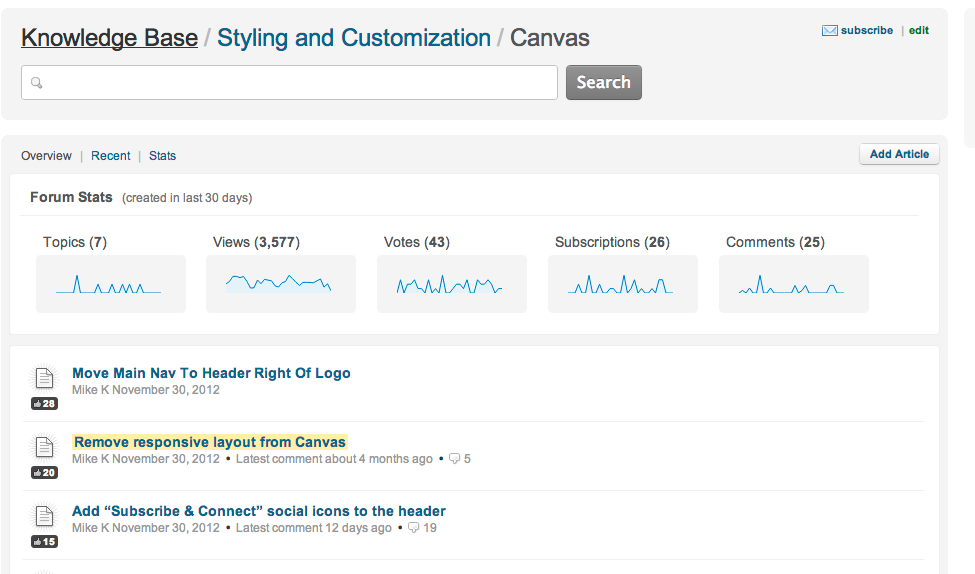Click the magnifier icon in search field

click(x=37, y=83)
